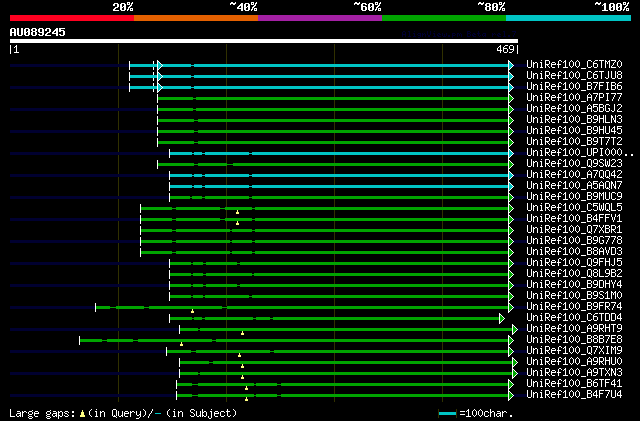Select the UniRef100_B9HU45 label
The width and height of the screenshot is (640, 421).
pos(574,131)
